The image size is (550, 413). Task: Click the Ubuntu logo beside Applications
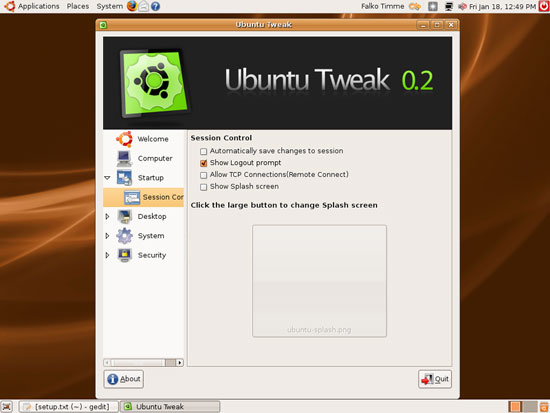pos(9,6)
